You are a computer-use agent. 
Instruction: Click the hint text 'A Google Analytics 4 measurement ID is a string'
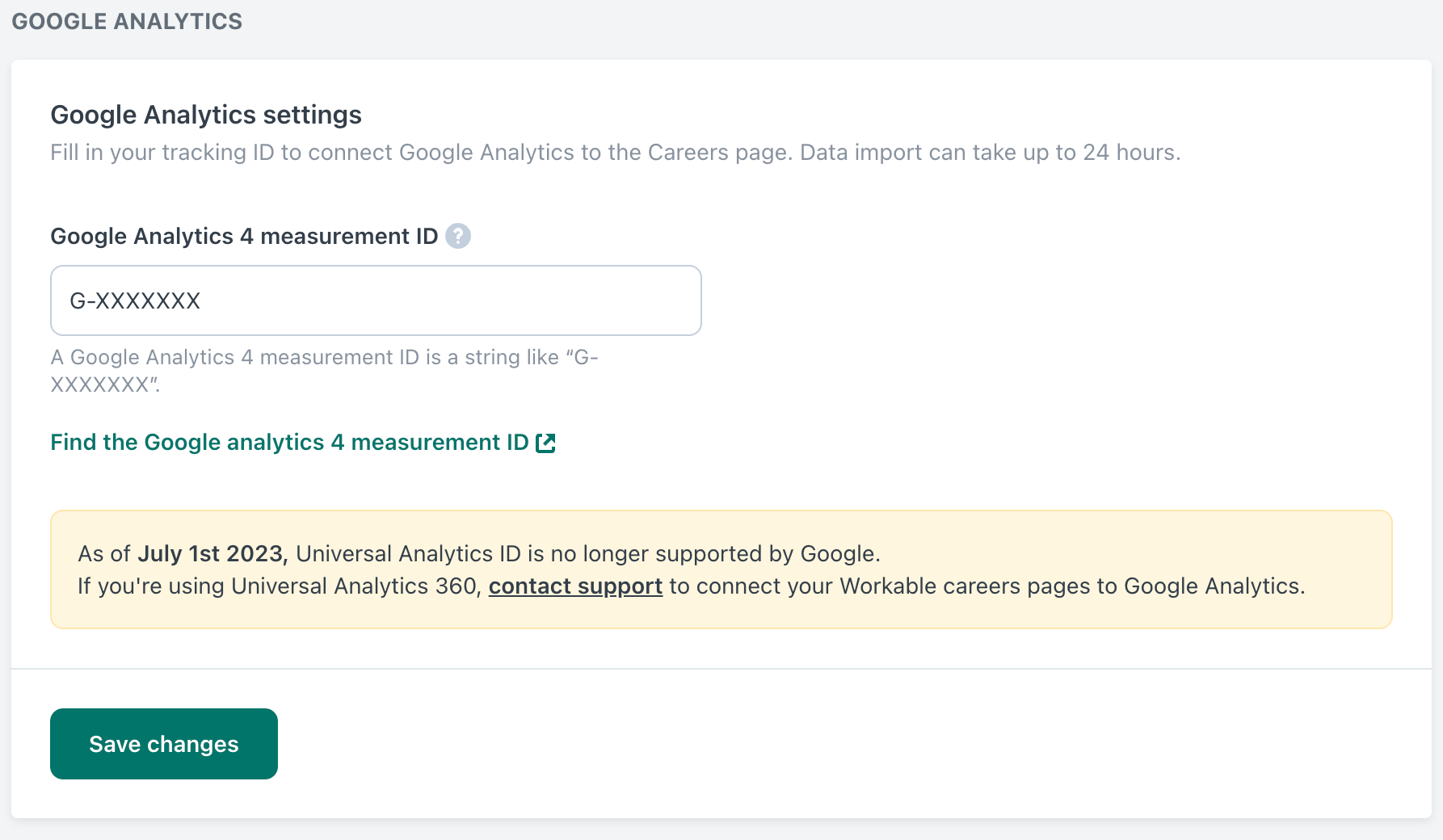[324, 371]
